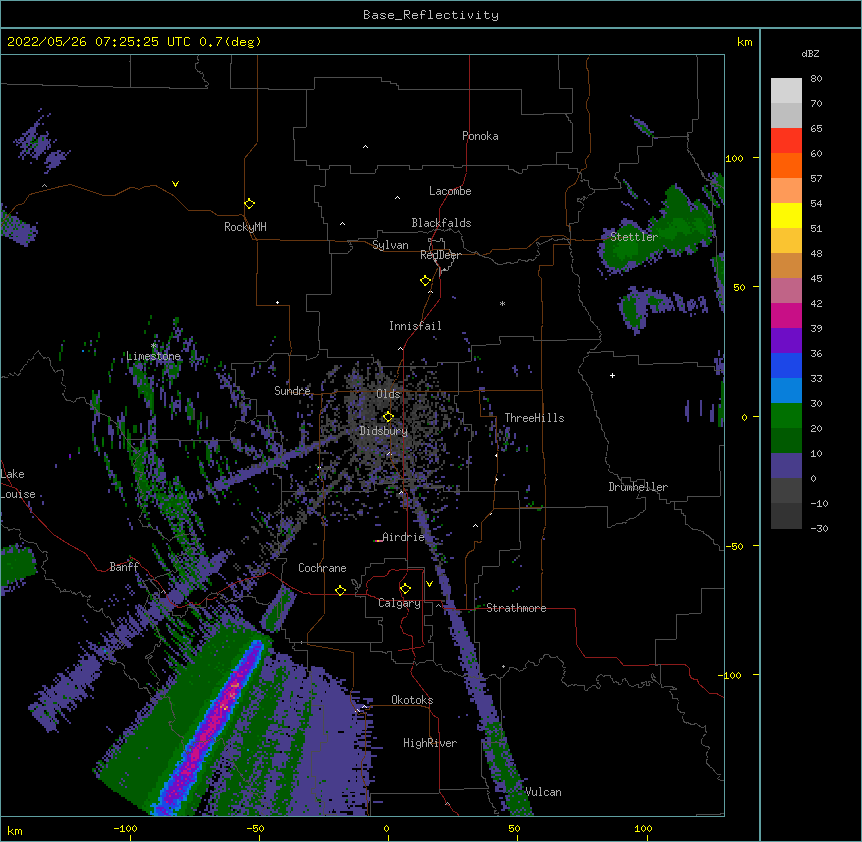Screen dimensions: 862x842
Task: Select the white asterisk marker east of Innisfail
Action: point(502,303)
